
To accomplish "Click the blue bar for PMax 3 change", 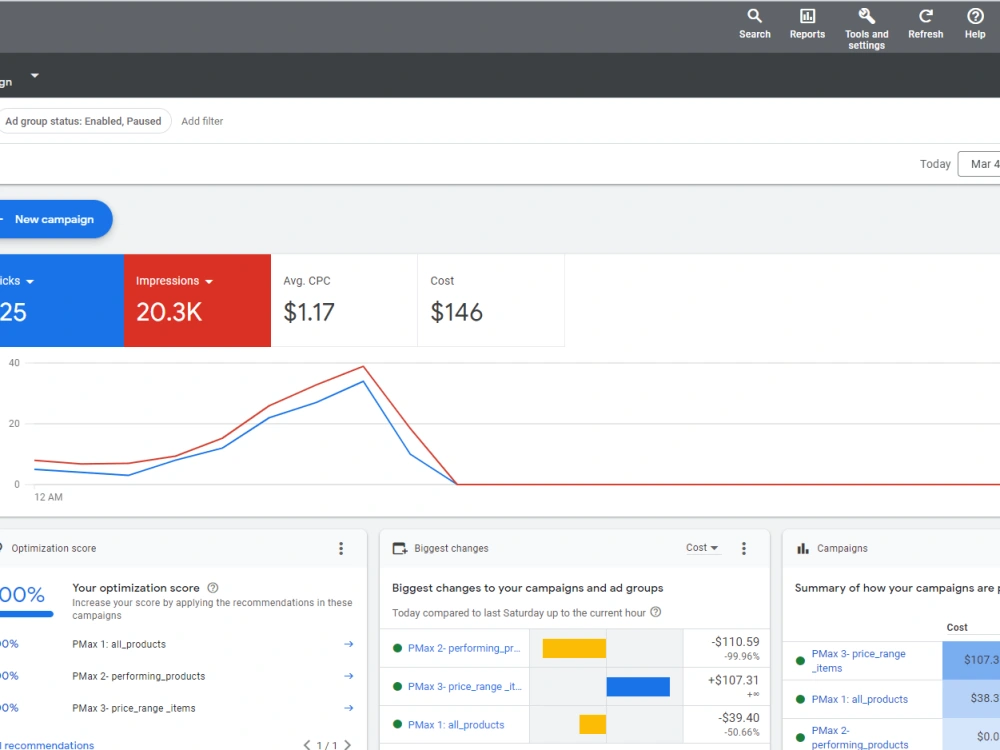I will [x=638, y=686].
